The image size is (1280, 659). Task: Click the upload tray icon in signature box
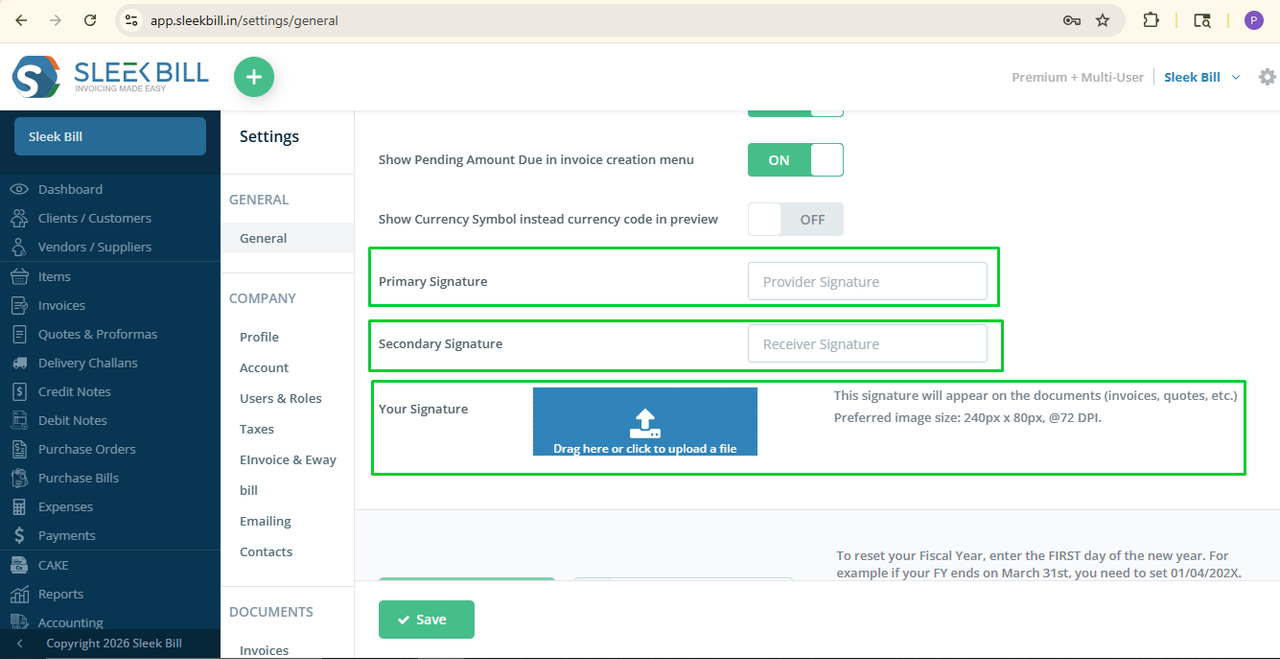645,423
